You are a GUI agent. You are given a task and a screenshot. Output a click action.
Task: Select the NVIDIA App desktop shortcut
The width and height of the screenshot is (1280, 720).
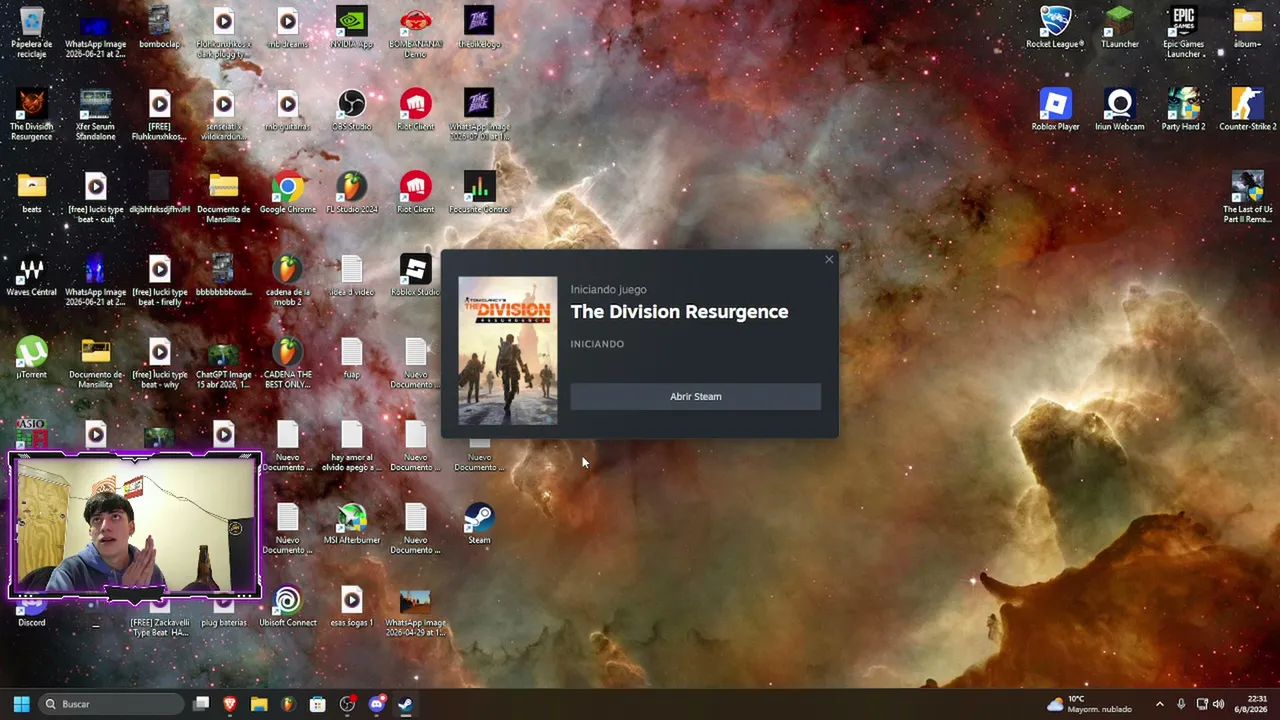(352, 28)
